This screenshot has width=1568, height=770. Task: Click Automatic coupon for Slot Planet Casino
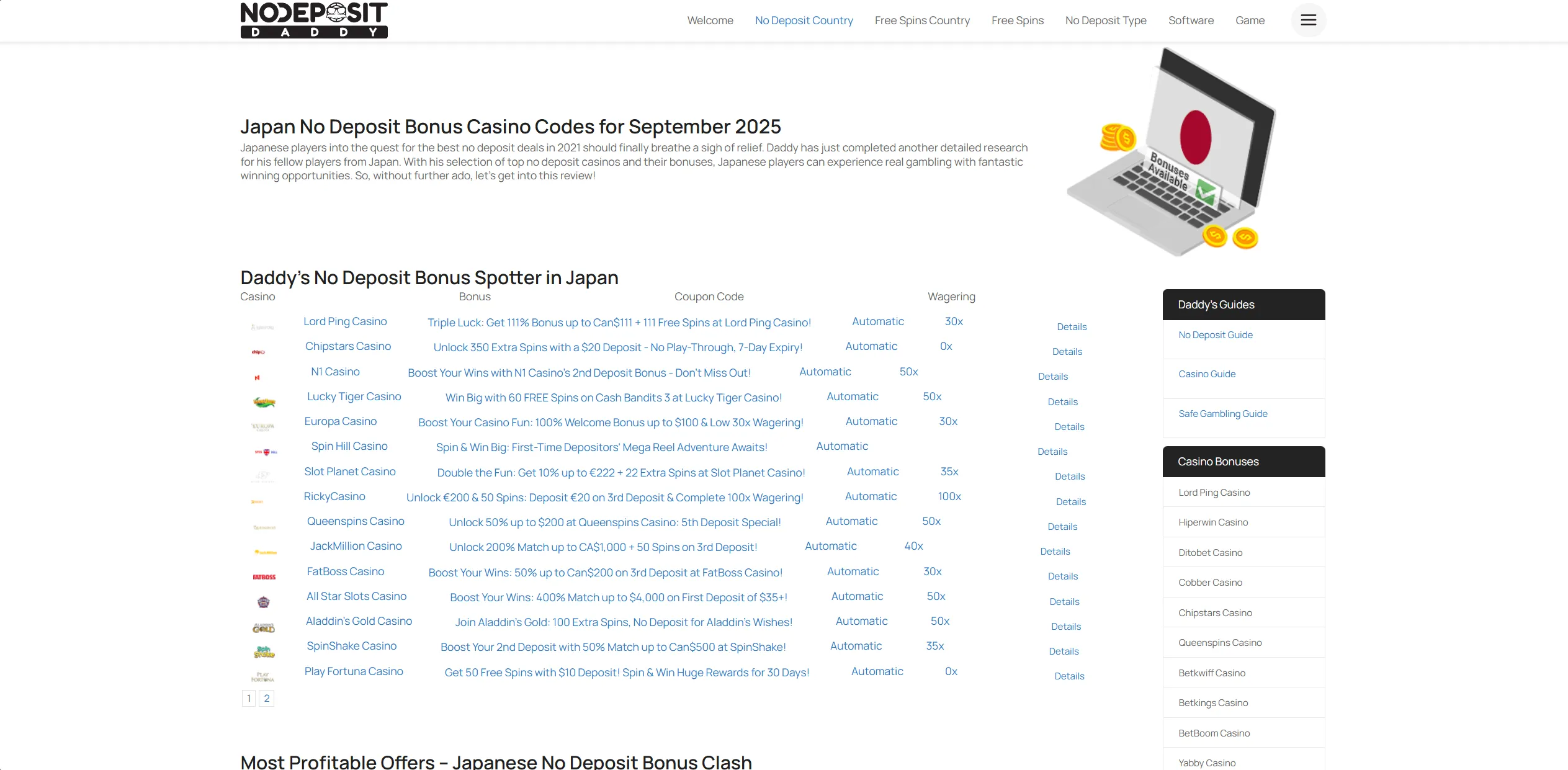[872, 472]
